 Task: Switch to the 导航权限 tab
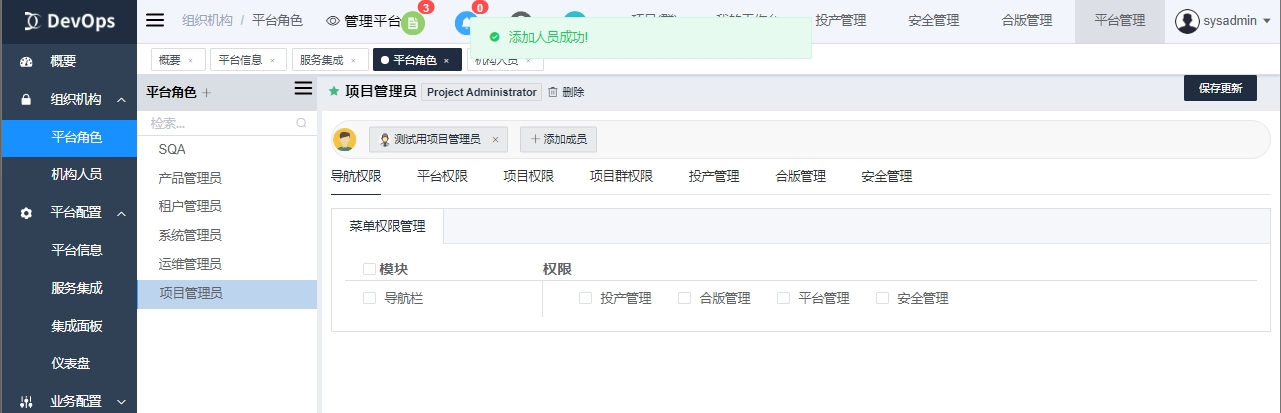[356, 176]
